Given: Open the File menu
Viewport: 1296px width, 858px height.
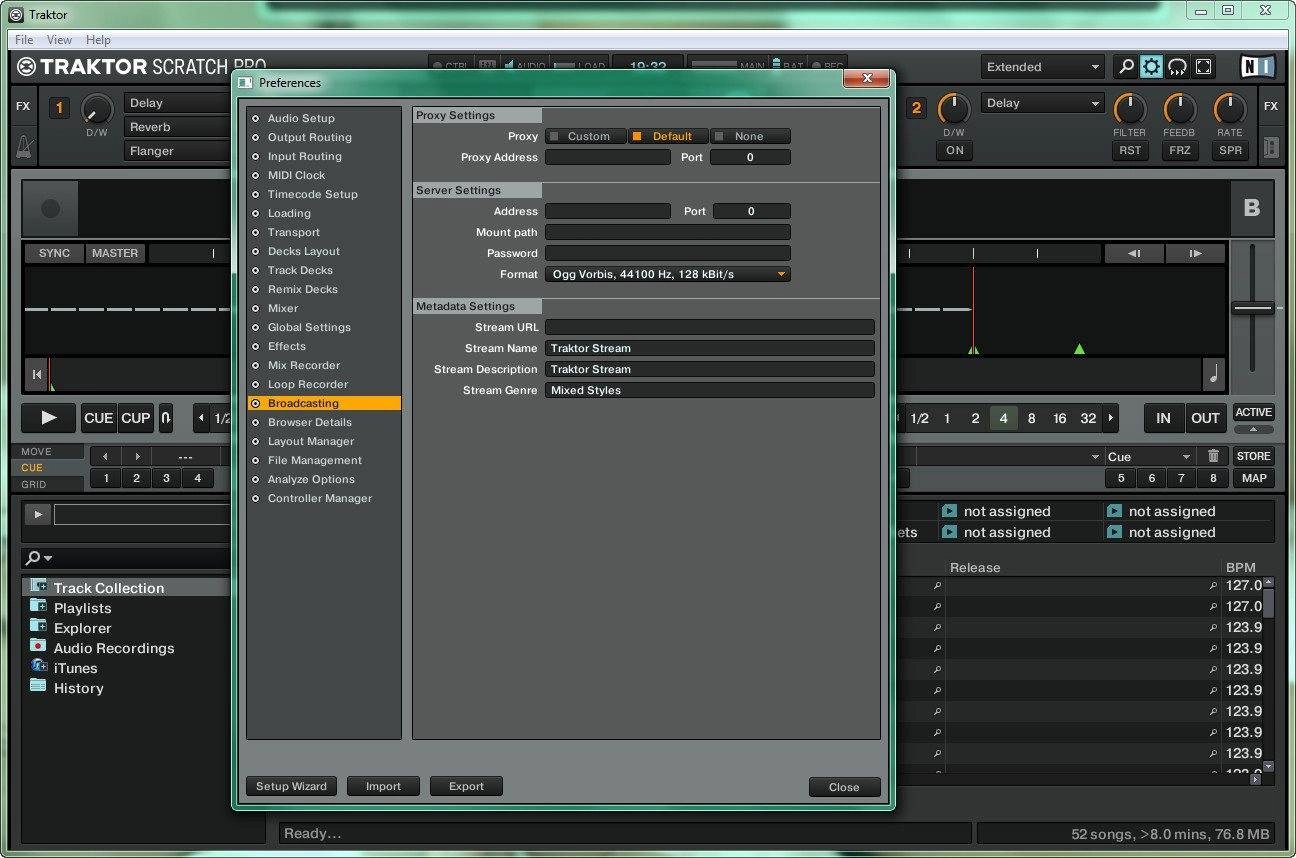Looking at the screenshot, I should pyautogui.click(x=24, y=40).
